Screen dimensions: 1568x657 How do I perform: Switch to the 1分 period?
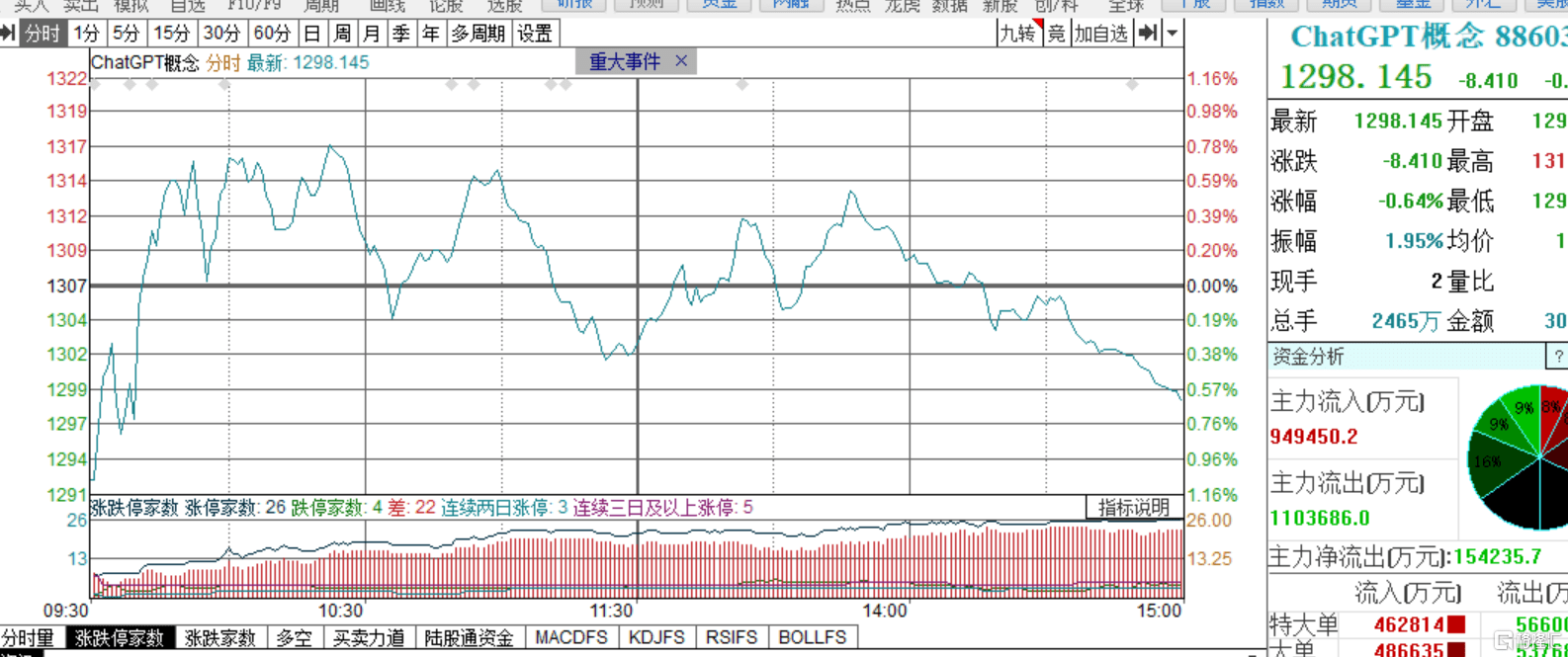click(x=87, y=34)
